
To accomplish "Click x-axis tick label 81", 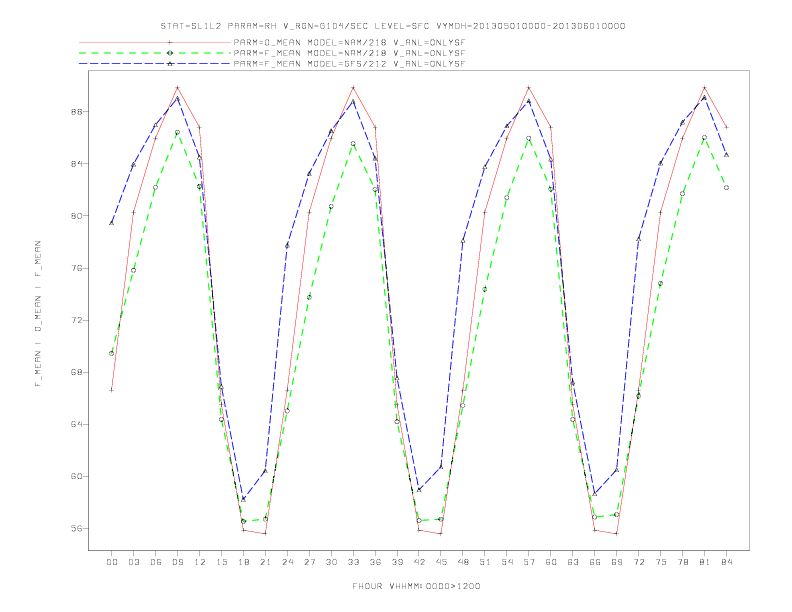I will click(705, 562).
